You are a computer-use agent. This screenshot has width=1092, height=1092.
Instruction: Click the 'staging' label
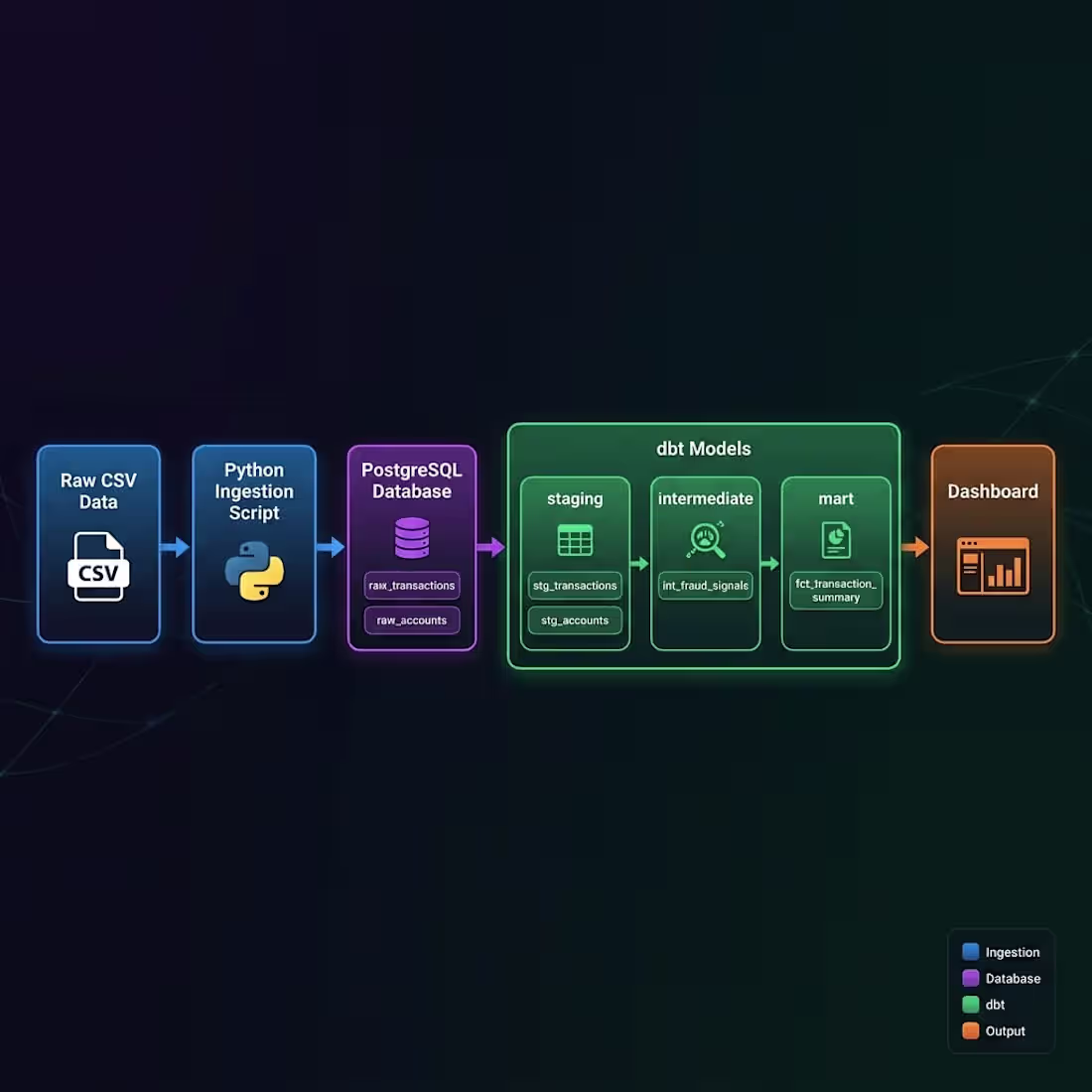[575, 498]
